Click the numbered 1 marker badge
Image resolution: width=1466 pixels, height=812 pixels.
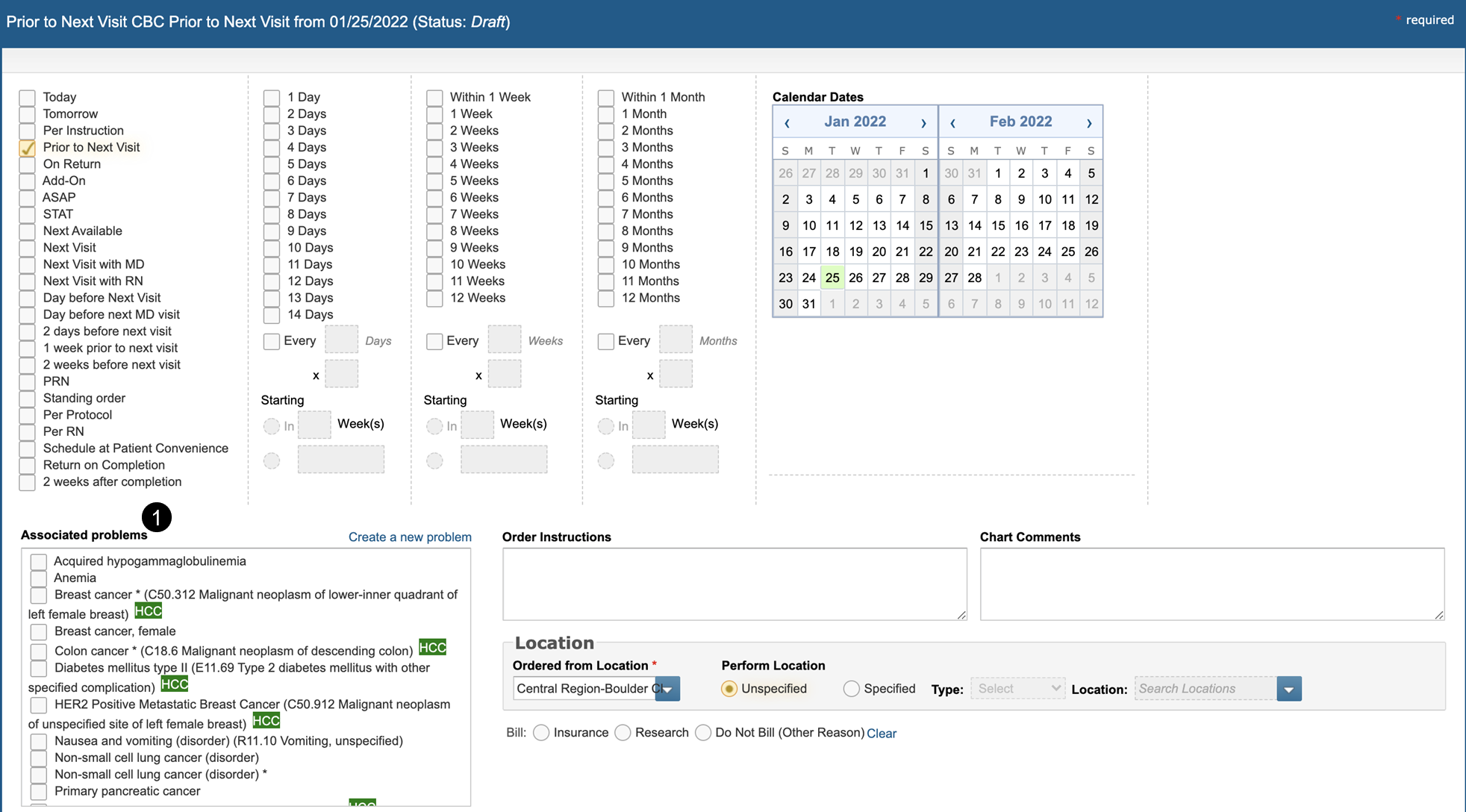pos(157,517)
